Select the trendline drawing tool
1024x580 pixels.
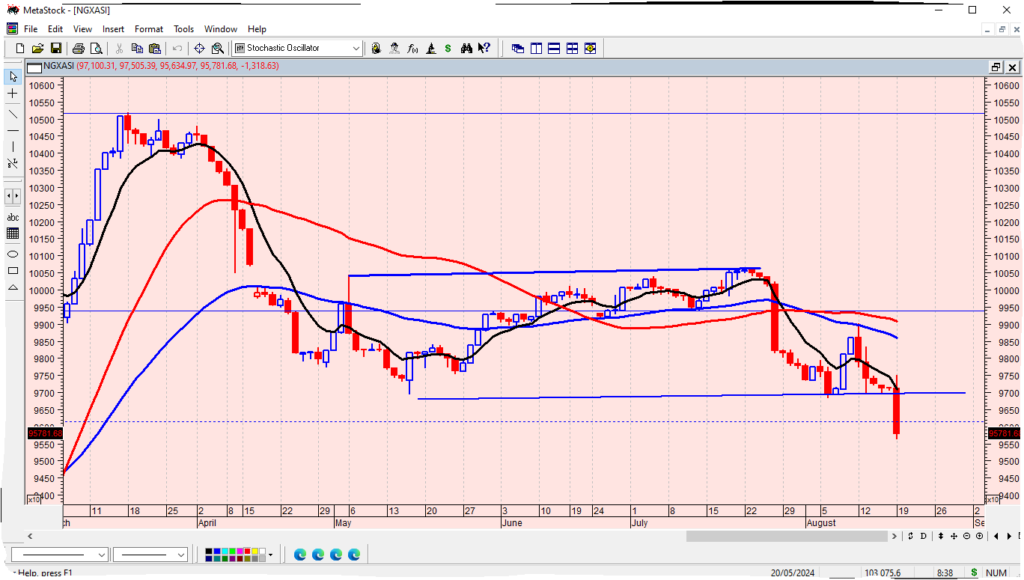(13, 114)
